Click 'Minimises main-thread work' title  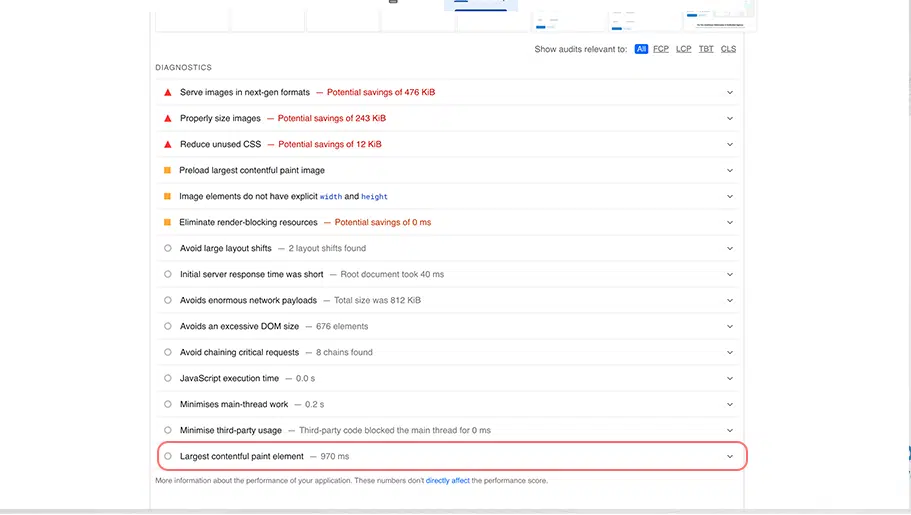click(x=234, y=404)
